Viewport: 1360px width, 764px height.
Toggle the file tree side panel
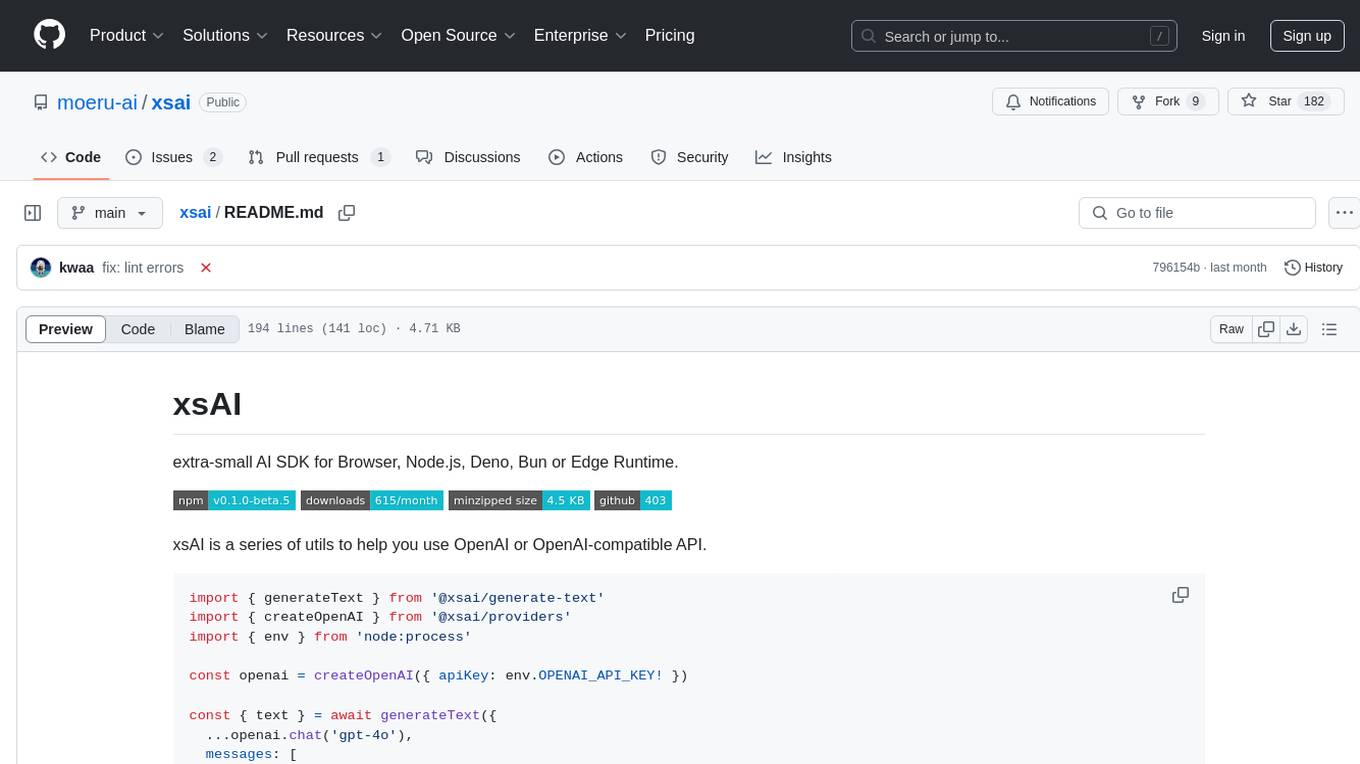click(x=33, y=213)
